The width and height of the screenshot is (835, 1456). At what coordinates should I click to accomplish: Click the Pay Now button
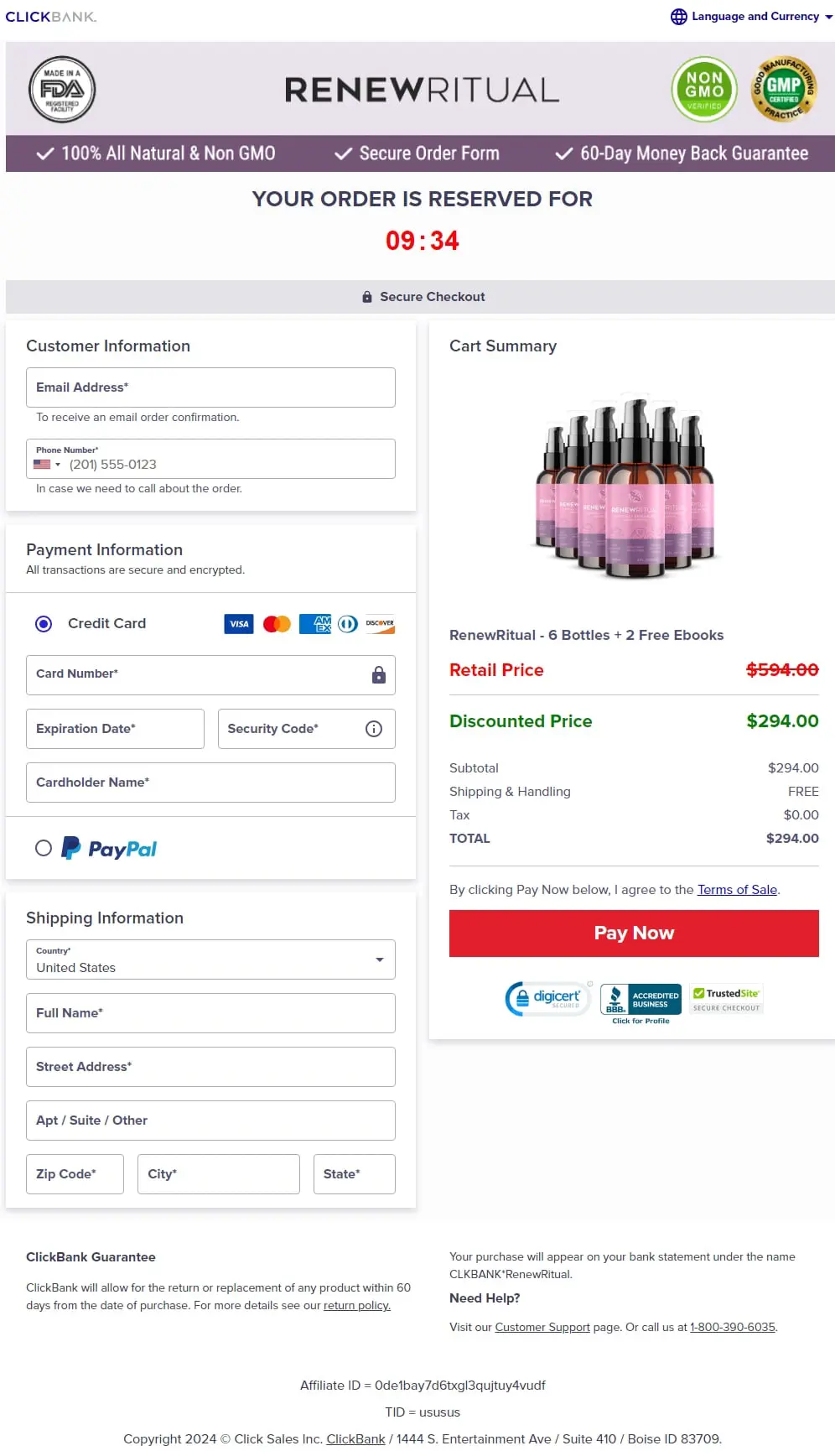(x=634, y=933)
